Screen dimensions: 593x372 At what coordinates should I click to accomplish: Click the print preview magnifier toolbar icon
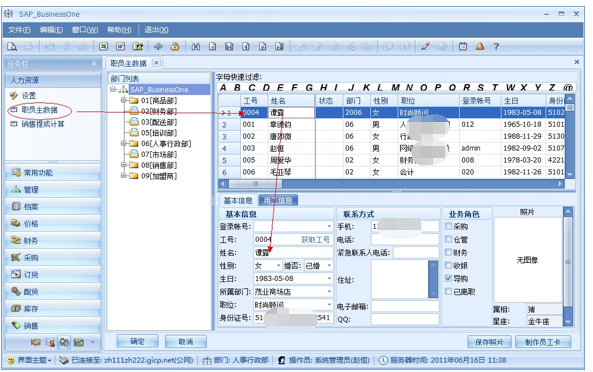(x=12, y=46)
